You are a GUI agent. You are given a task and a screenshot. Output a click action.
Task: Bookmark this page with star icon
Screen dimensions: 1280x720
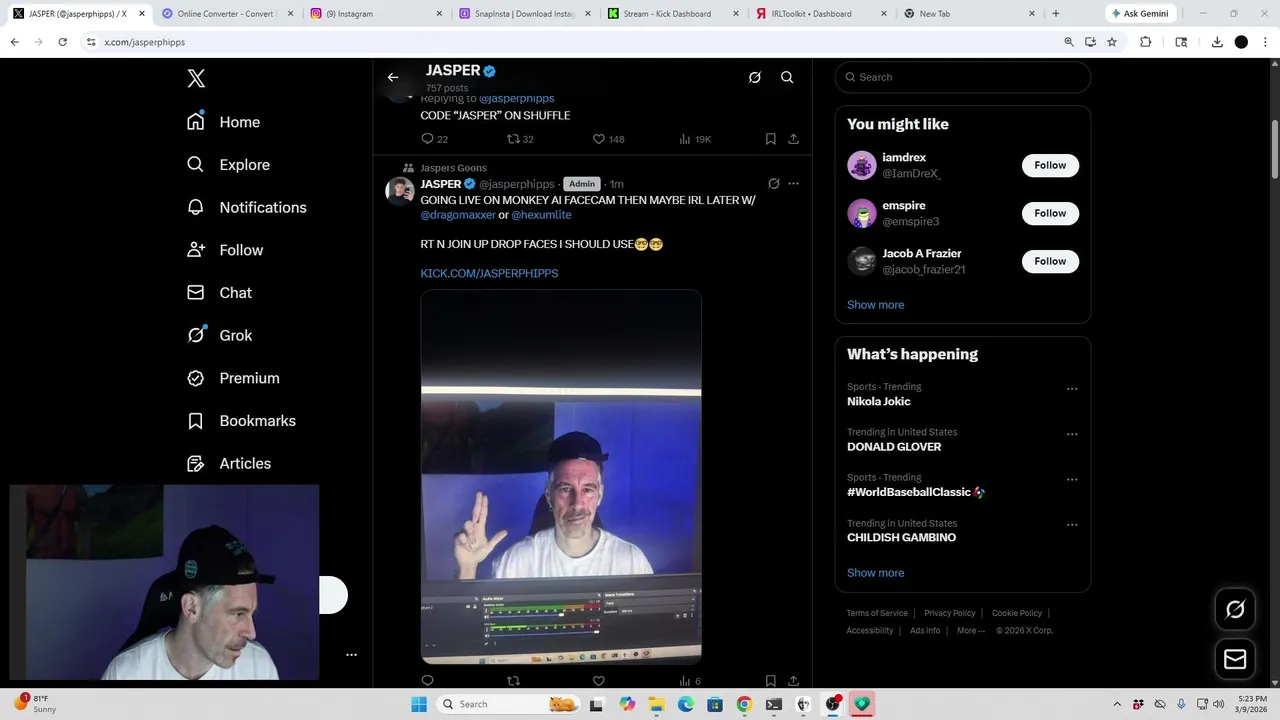pos(1112,42)
